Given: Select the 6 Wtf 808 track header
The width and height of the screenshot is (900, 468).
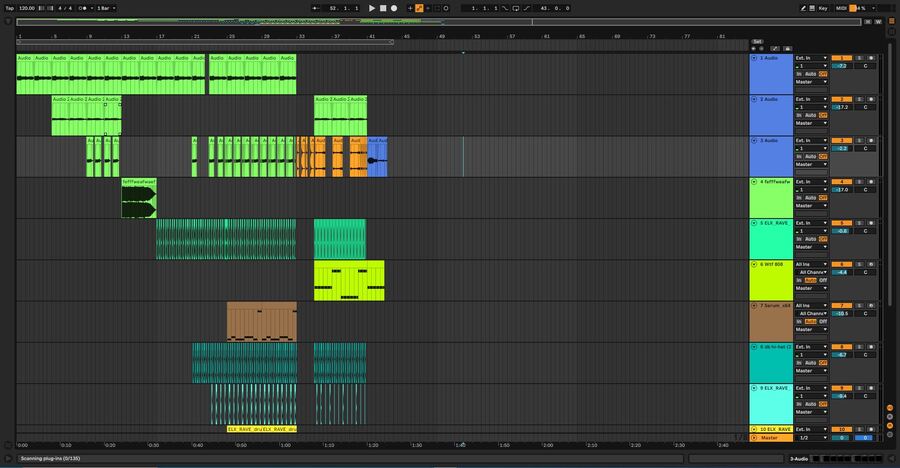Looking at the screenshot, I should [x=771, y=280].
